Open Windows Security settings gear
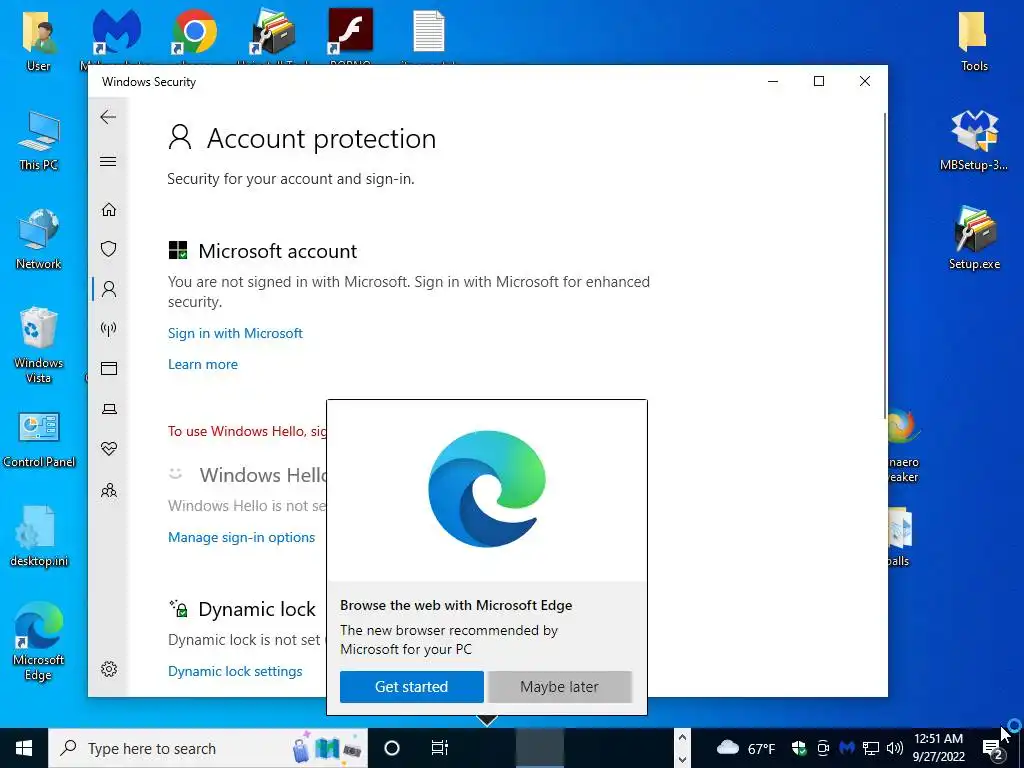The width and height of the screenshot is (1024, 768). click(109, 669)
